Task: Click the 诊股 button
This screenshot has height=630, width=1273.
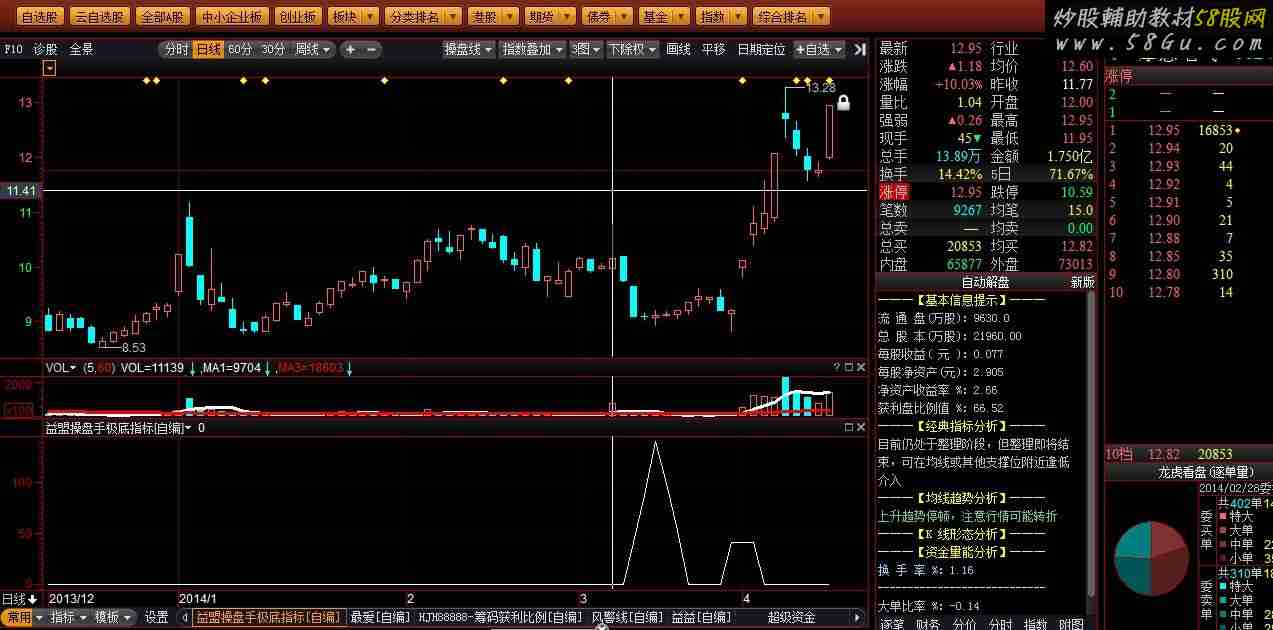Action: [x=45, y=49]
